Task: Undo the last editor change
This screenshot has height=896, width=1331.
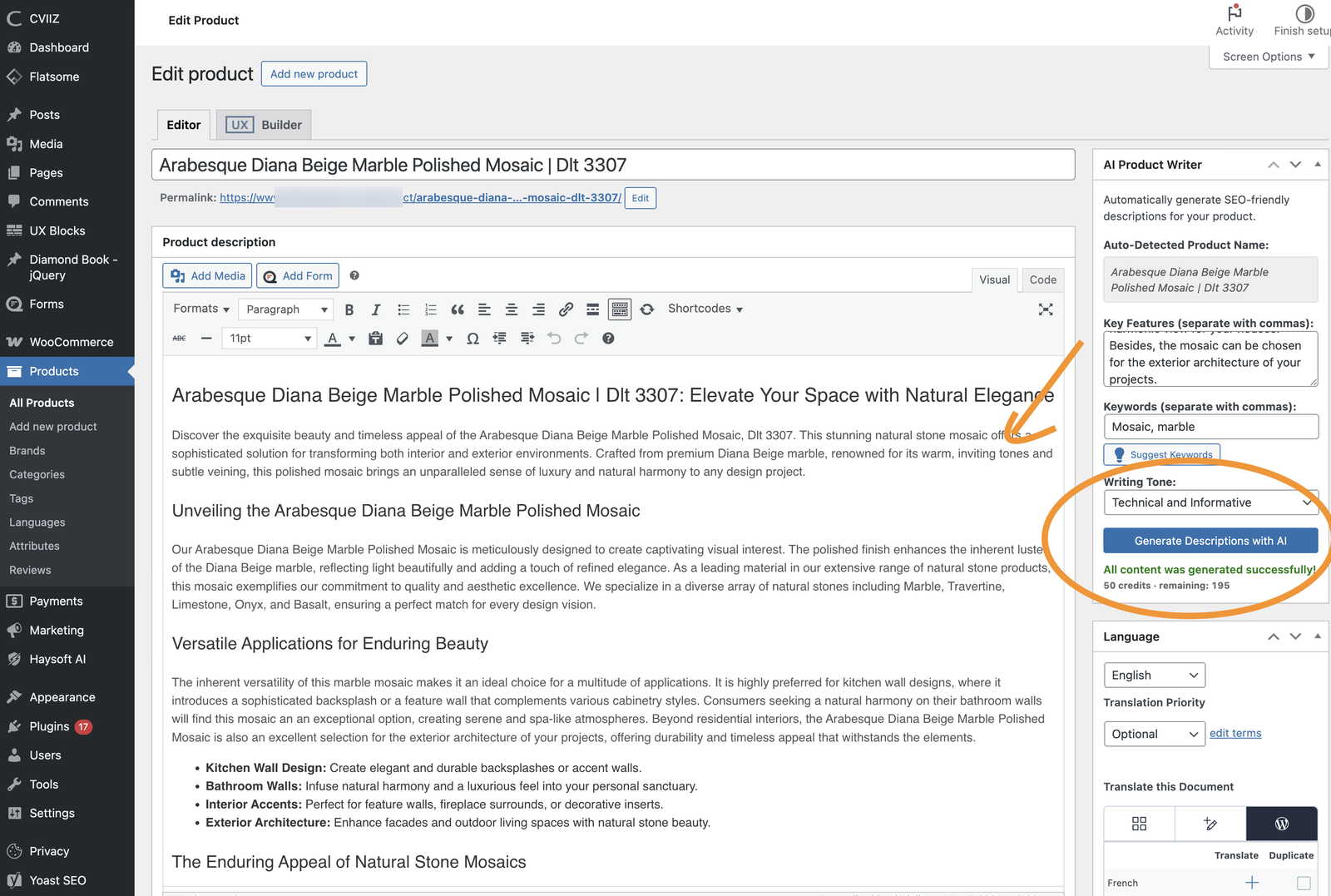Action: pos(554,339)
